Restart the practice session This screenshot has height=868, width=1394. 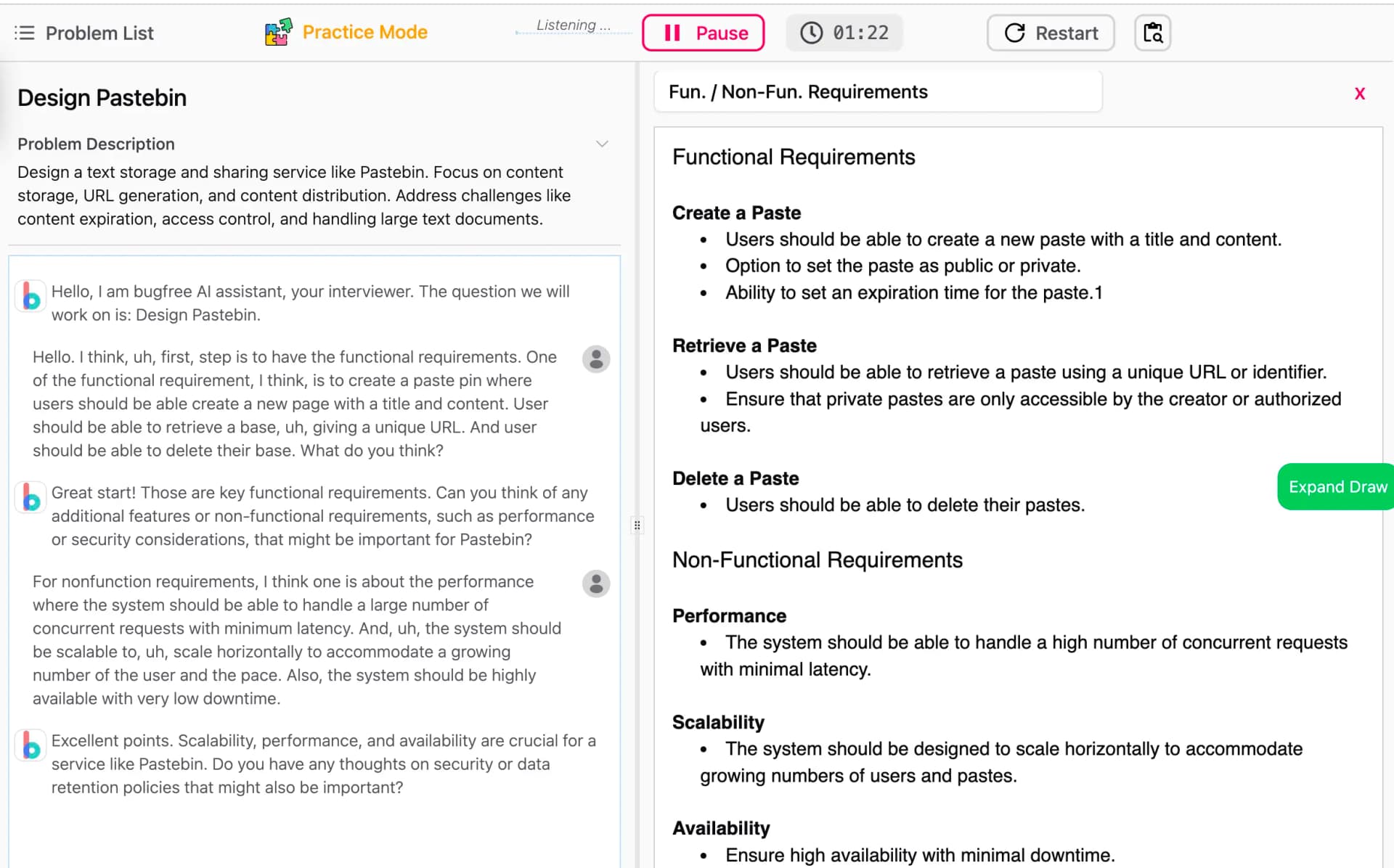click(x=1051, y=33)
